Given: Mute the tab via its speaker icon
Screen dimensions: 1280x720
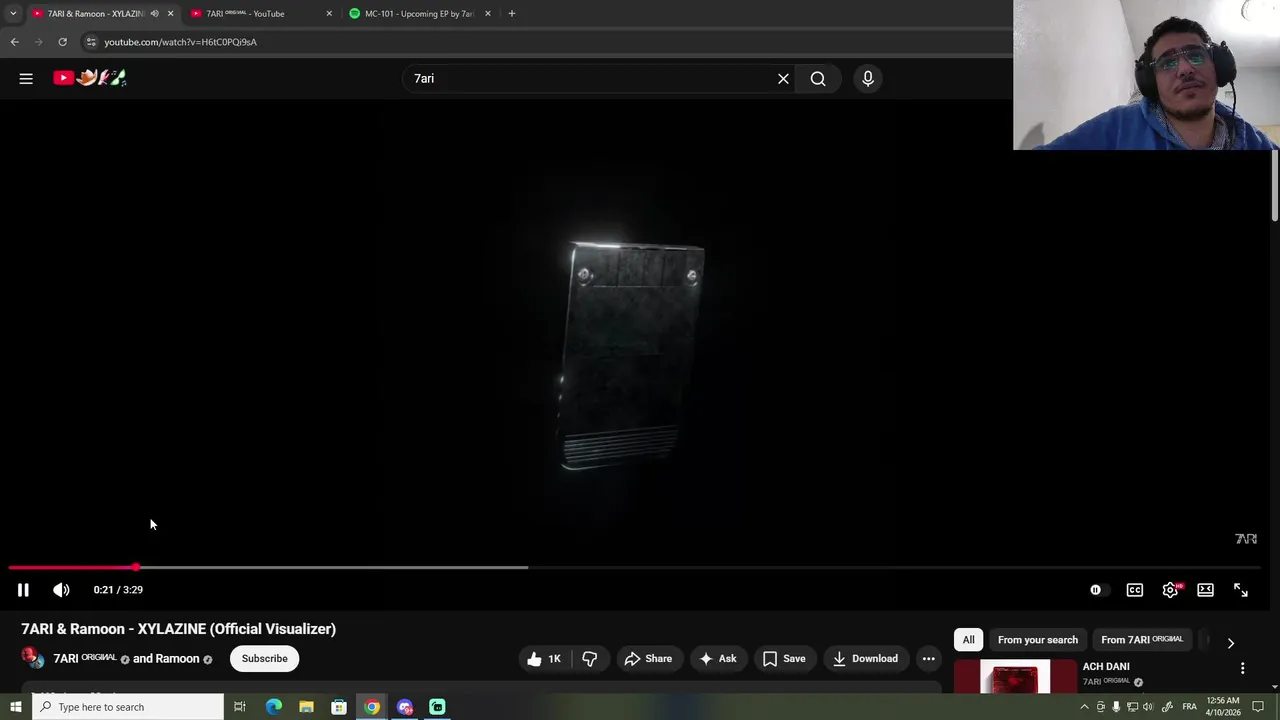Looking at the screenshot, I should (154, 14).
